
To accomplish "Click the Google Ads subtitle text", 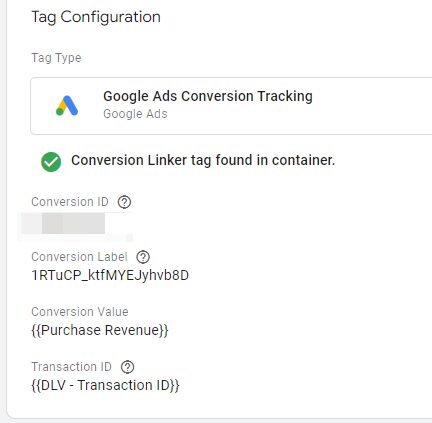I will (x=135, y=114).
